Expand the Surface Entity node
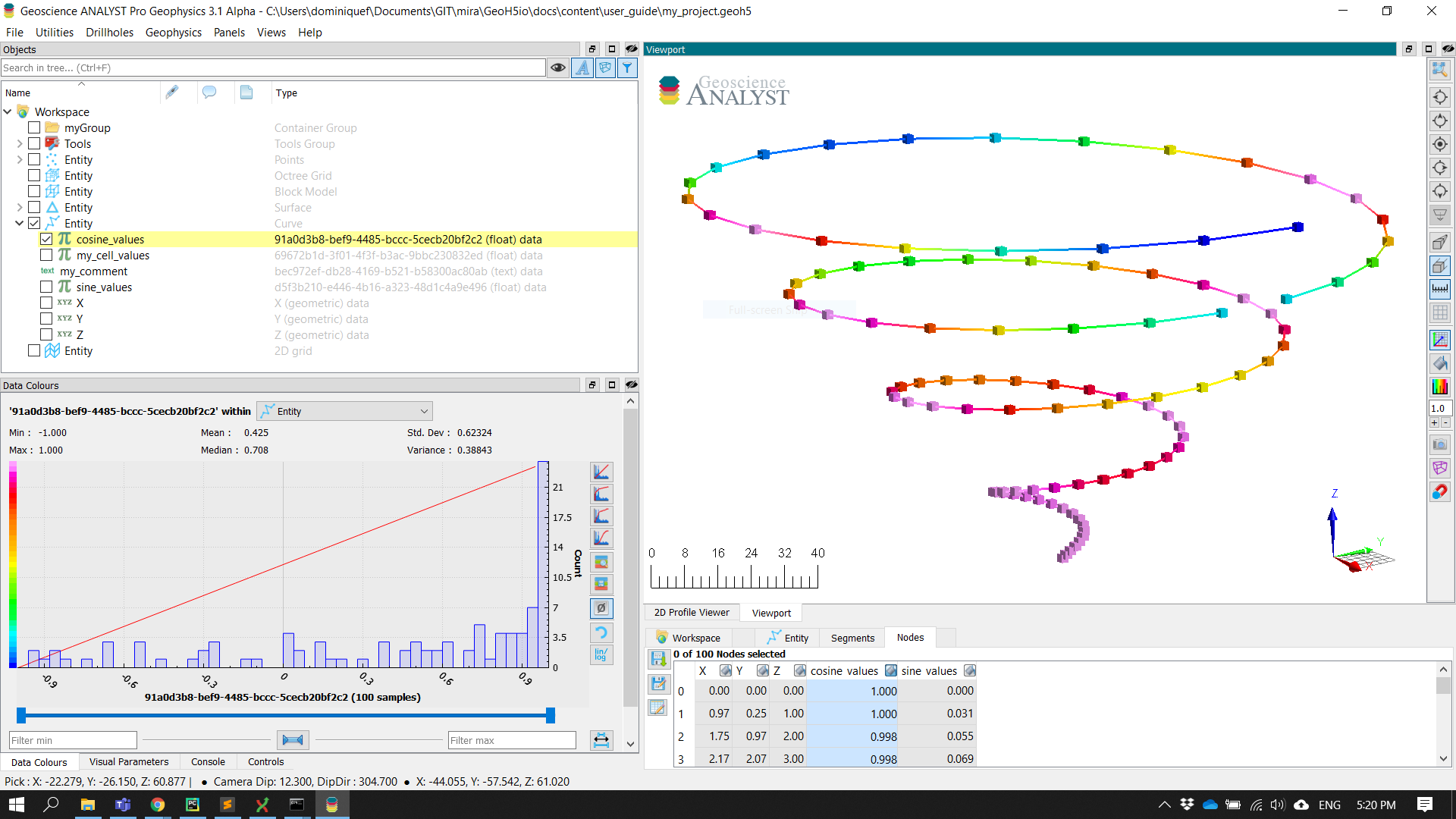The width and height of the screenshot is (1456, 819). 20,207
